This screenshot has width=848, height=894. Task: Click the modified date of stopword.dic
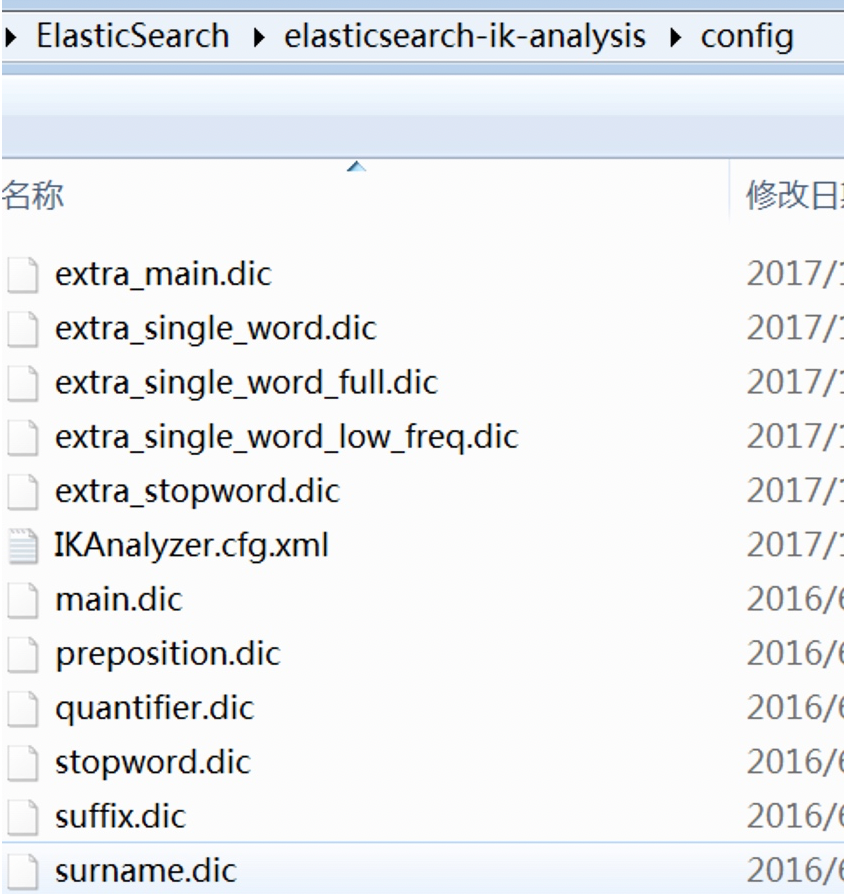tap(795, 762)
